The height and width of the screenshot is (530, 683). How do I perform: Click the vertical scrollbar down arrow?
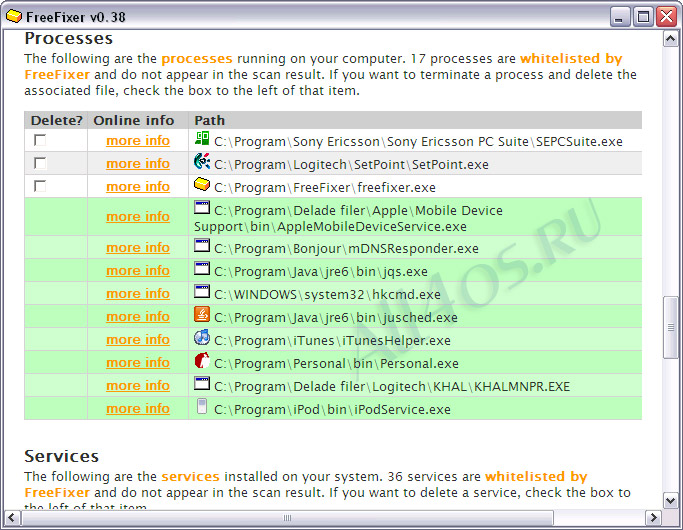(671, 500)
